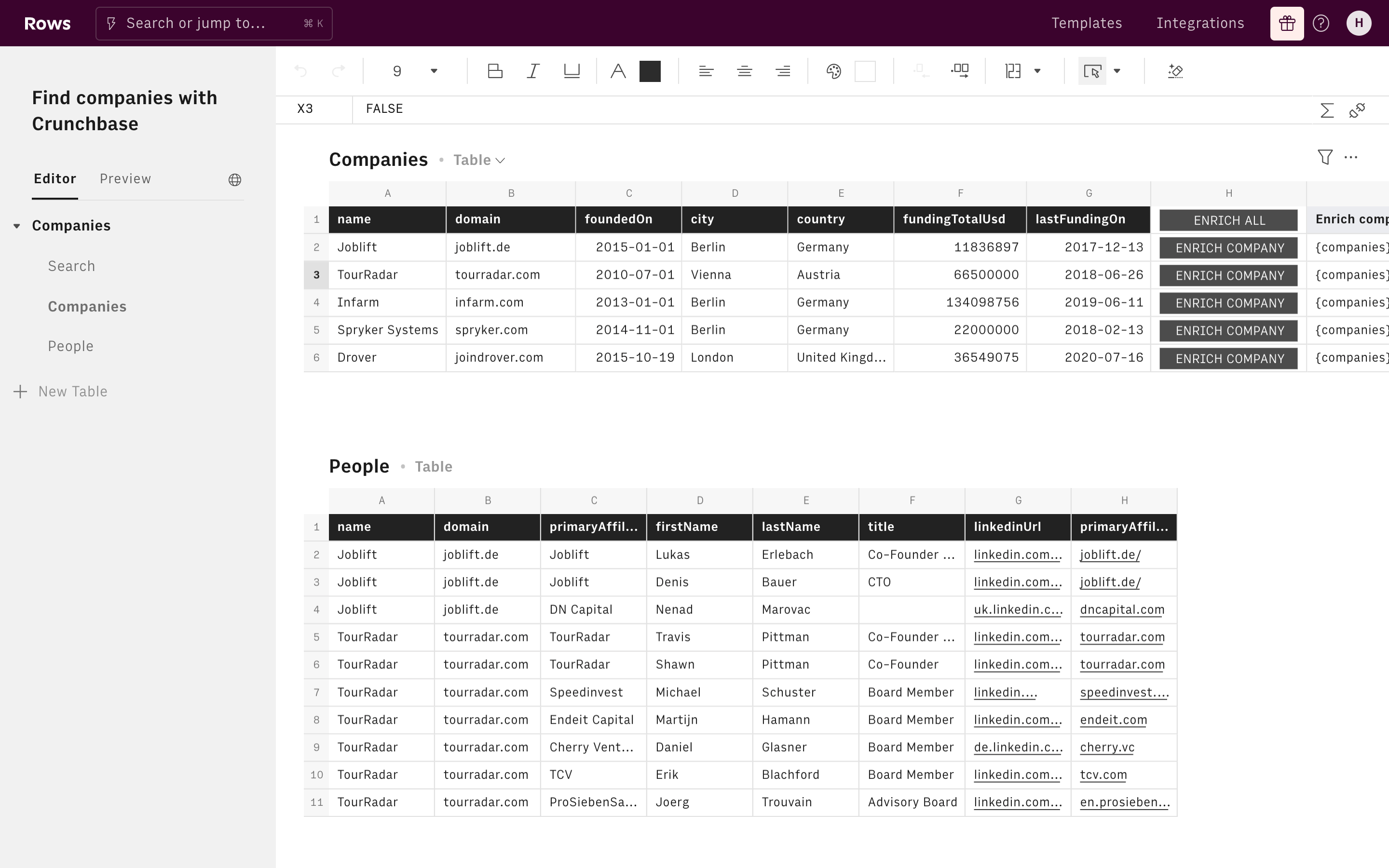Select column F header in Companies table
The image size is (1389, 868).
[960, 193]
